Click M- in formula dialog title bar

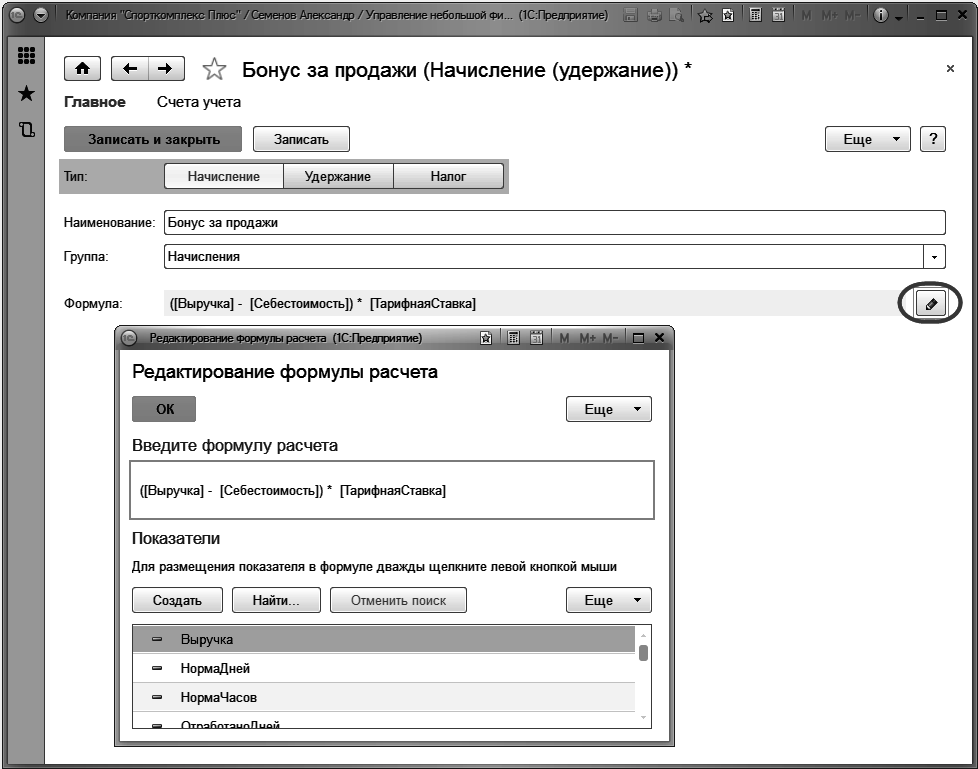[610, 338]
